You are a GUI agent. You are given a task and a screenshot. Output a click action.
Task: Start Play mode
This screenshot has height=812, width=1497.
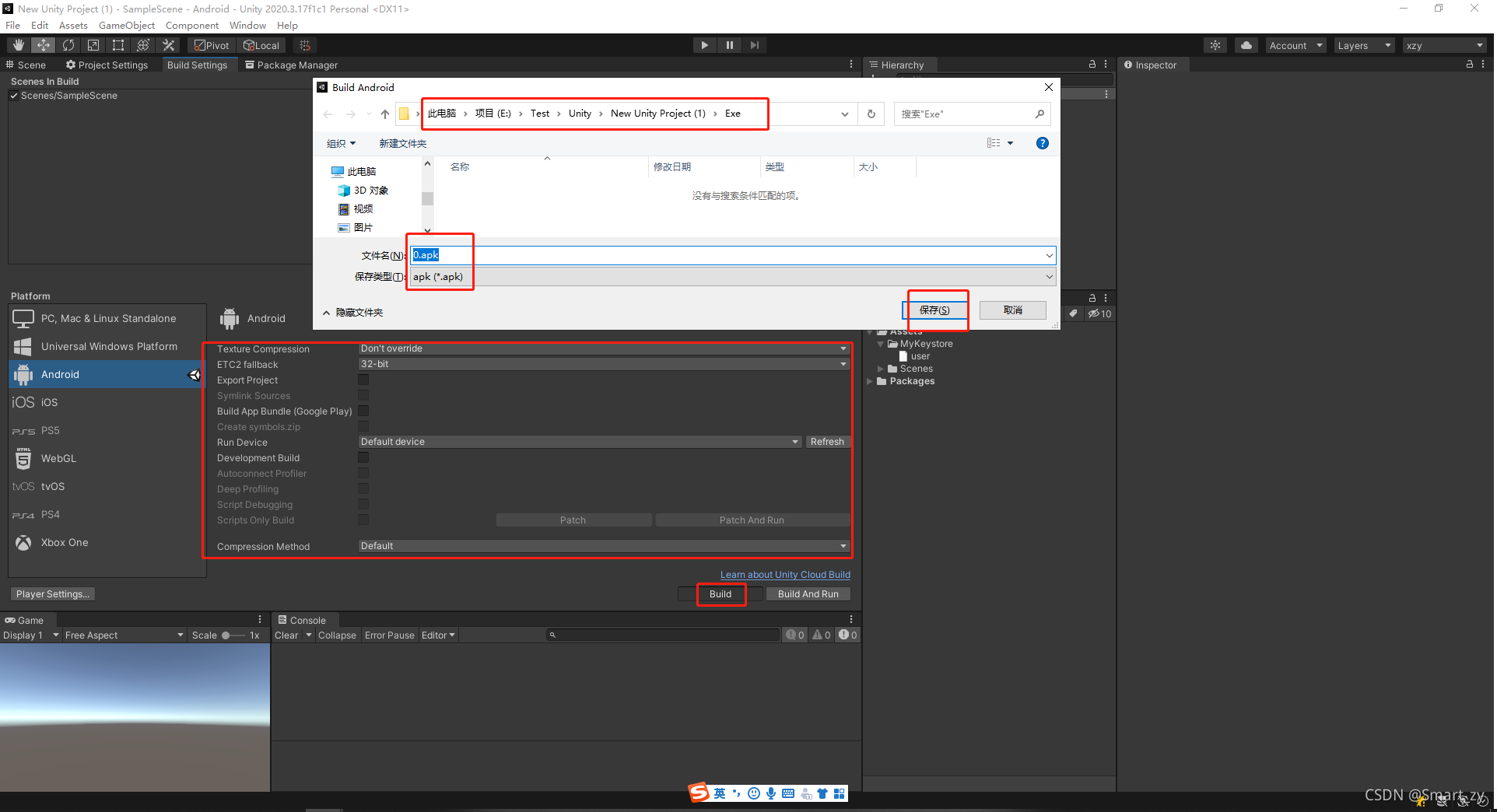pyautogui.click(x=704, y=45)
